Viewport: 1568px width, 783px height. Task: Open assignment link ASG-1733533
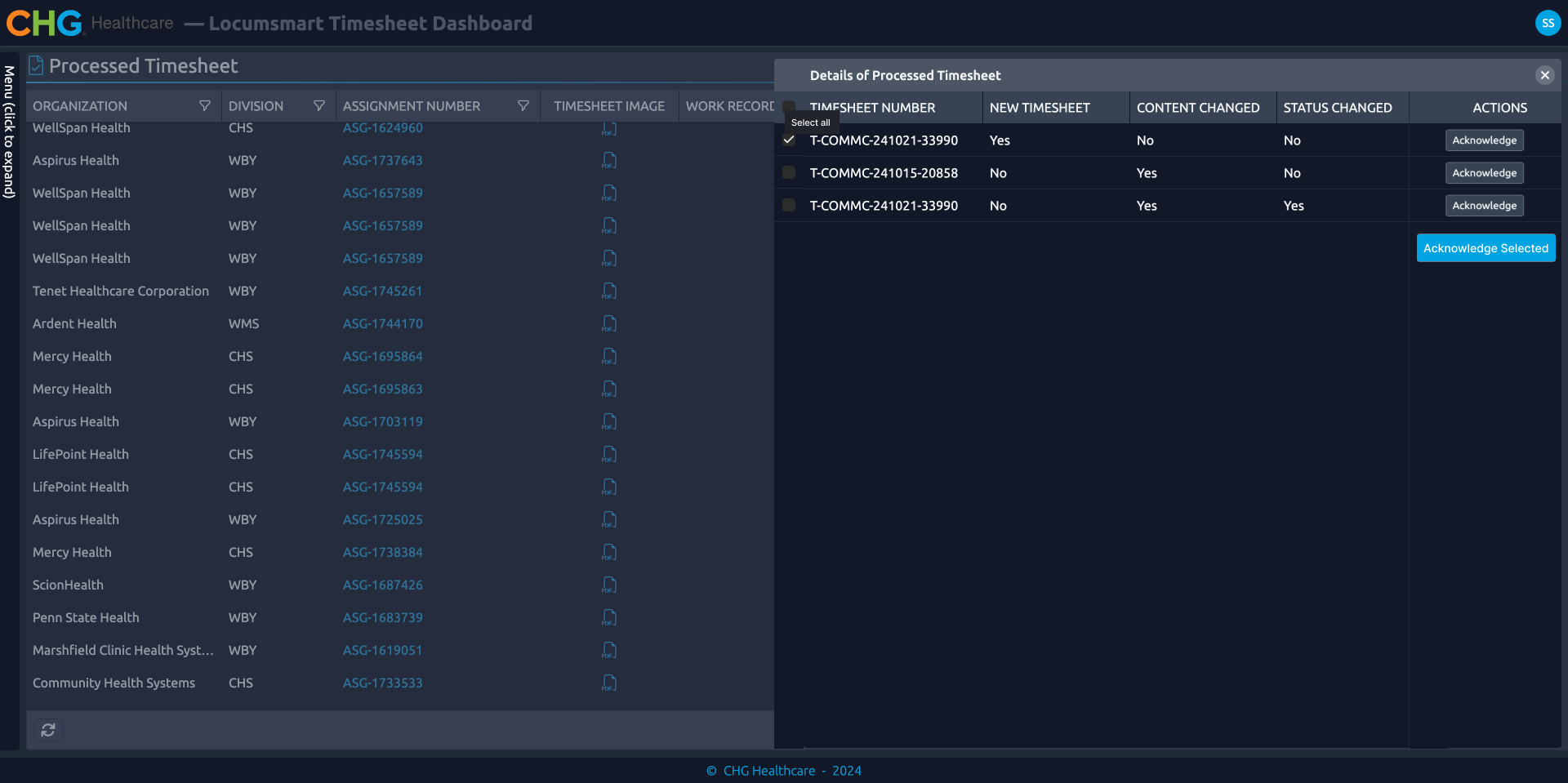click(383, 683)
